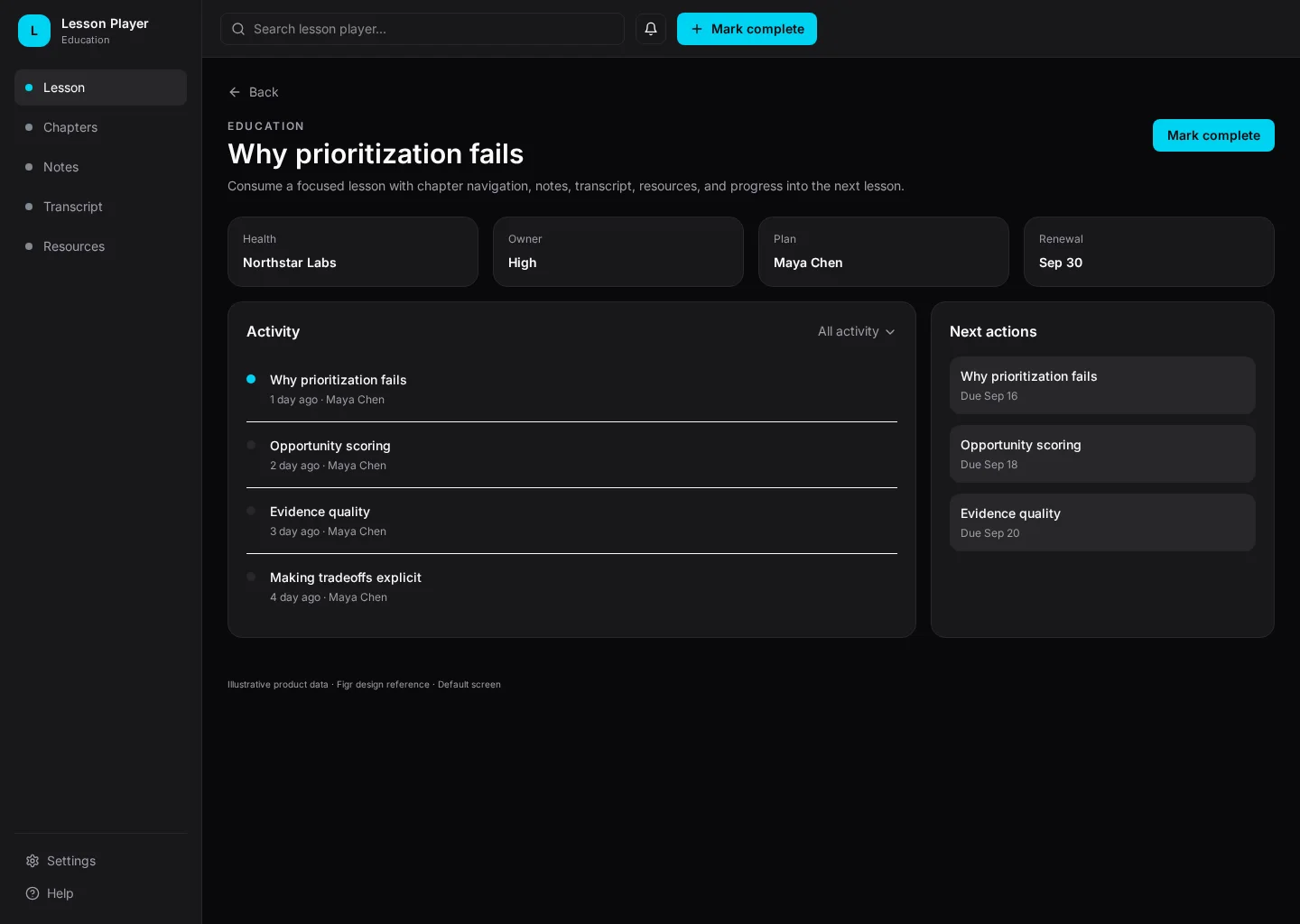Open next action due Sep 16
The height and width of the screenshot is (924, 1300).
click(x=1102, y=385)
